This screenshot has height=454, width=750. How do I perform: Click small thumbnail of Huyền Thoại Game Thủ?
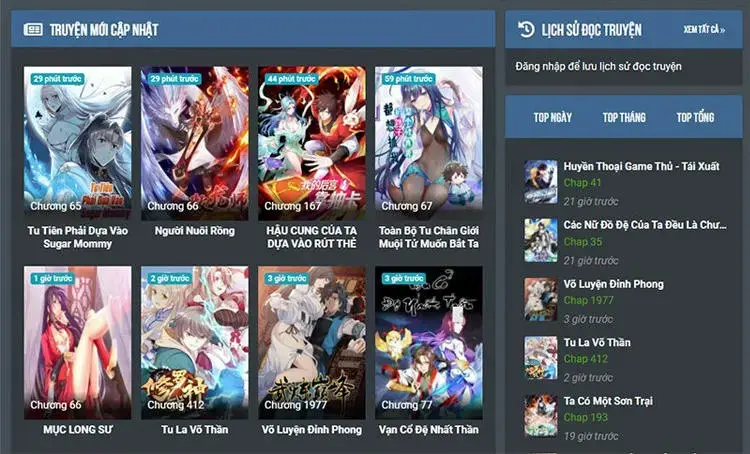(x=540, y=182)
